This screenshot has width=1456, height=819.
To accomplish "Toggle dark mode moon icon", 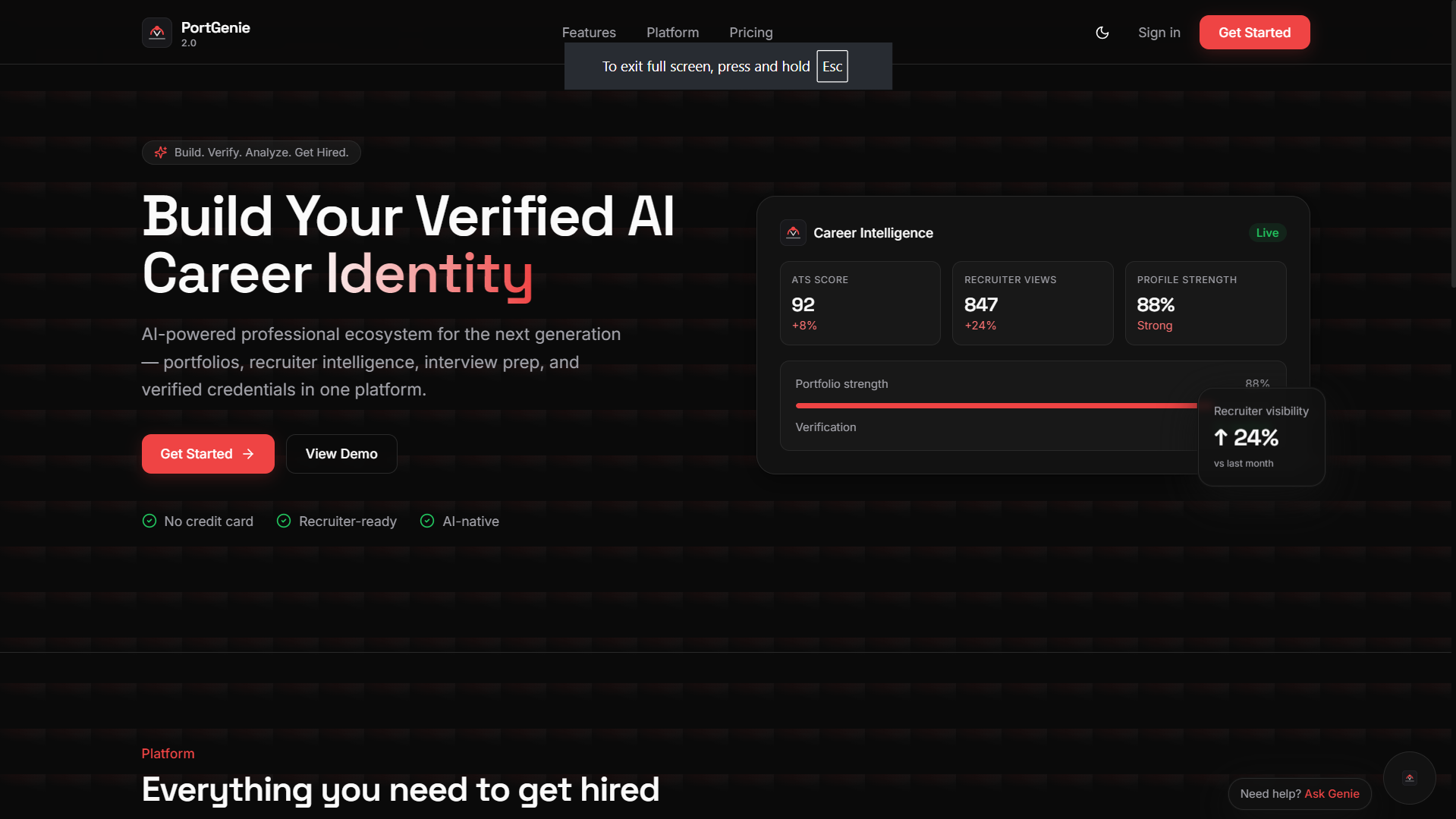I will point(1102,33).
